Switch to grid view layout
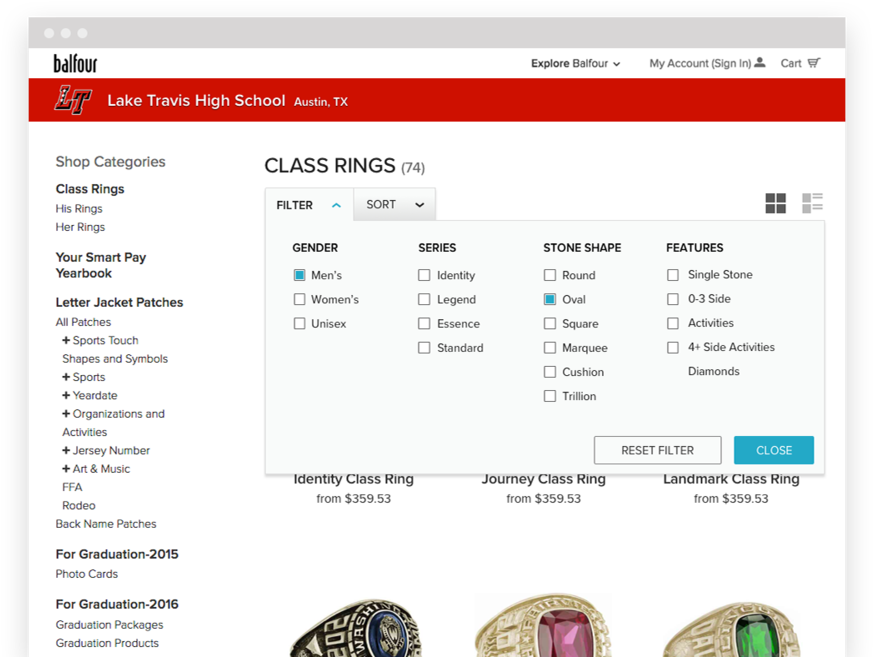 tap(776, 203)
